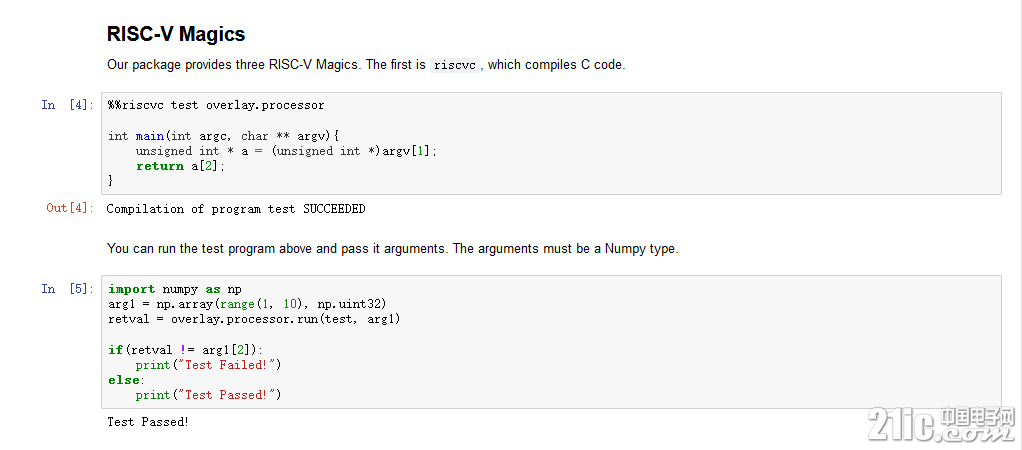Click the %%riscvc test overlay.processor line
This screenshot has width=1022, height=450.
[216, 105]
